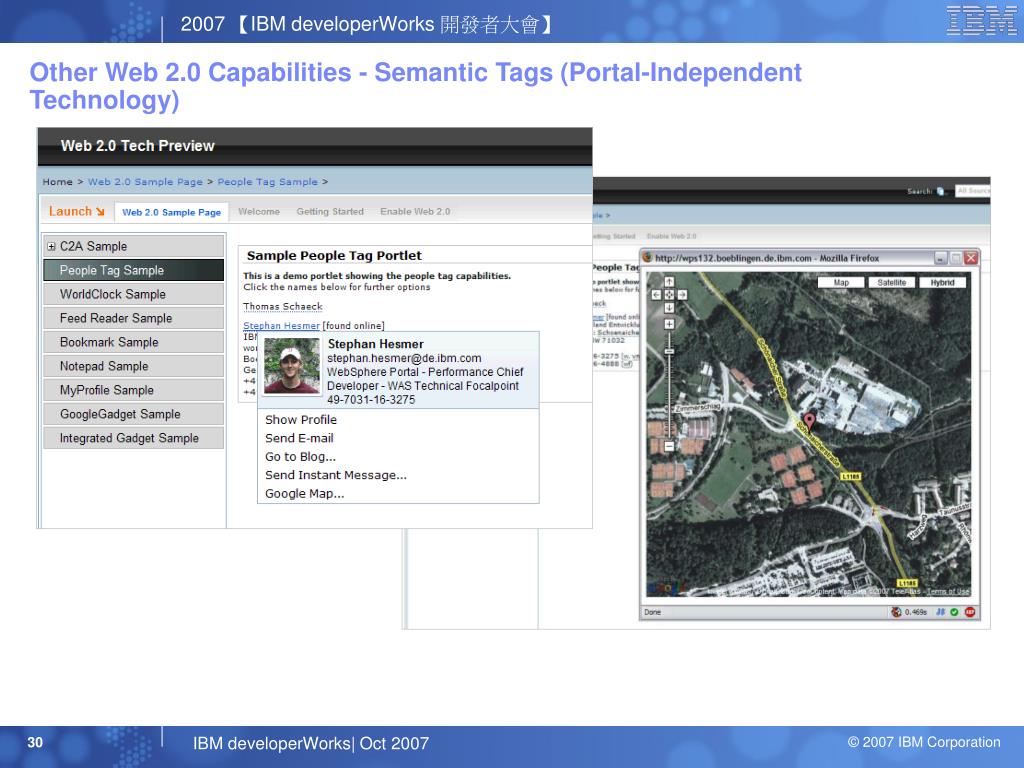Zoom out with the map minus button
The image size is (1024, 768).
click(669, 447)
